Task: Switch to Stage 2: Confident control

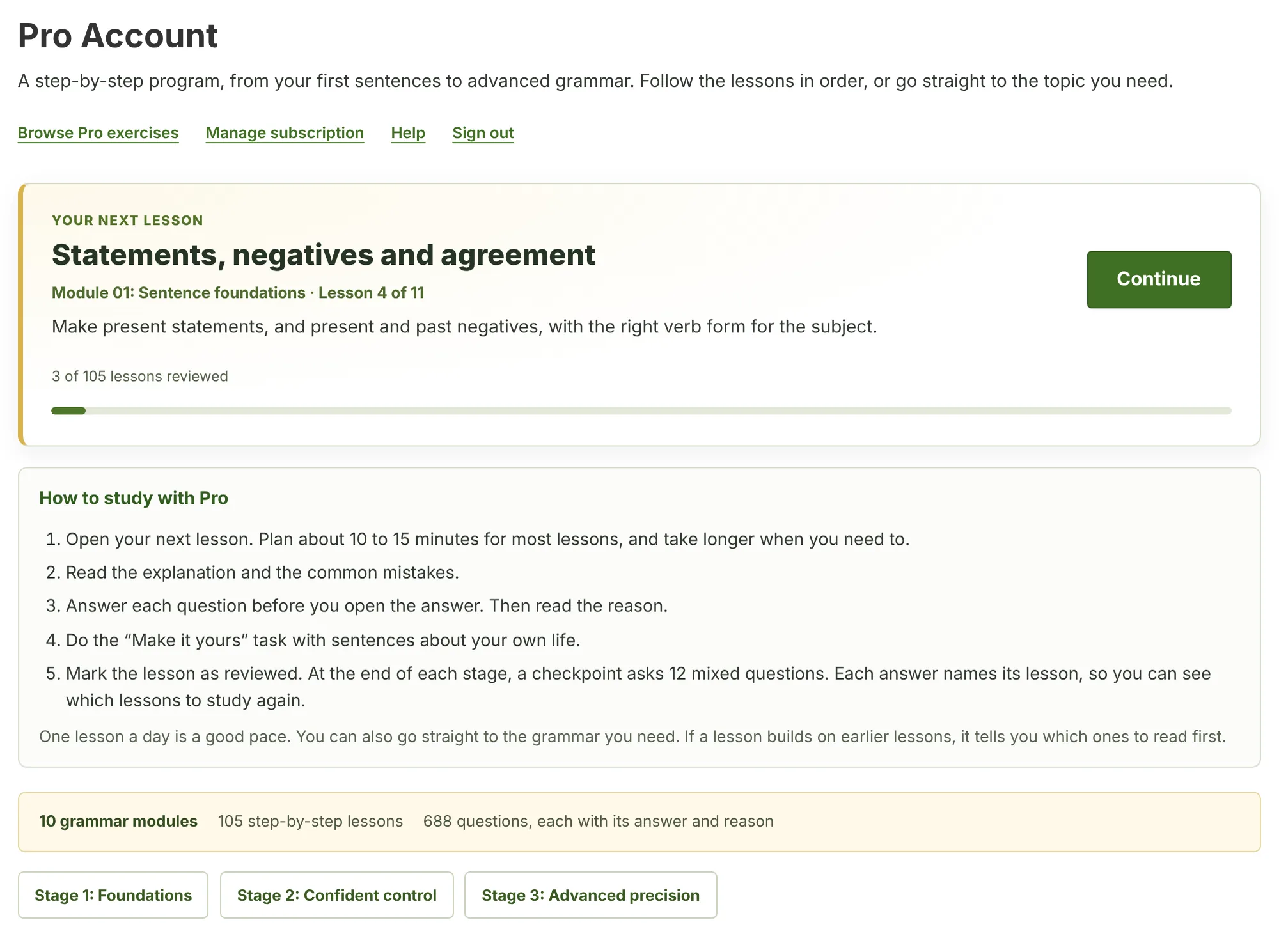Action: coord(337,895)
